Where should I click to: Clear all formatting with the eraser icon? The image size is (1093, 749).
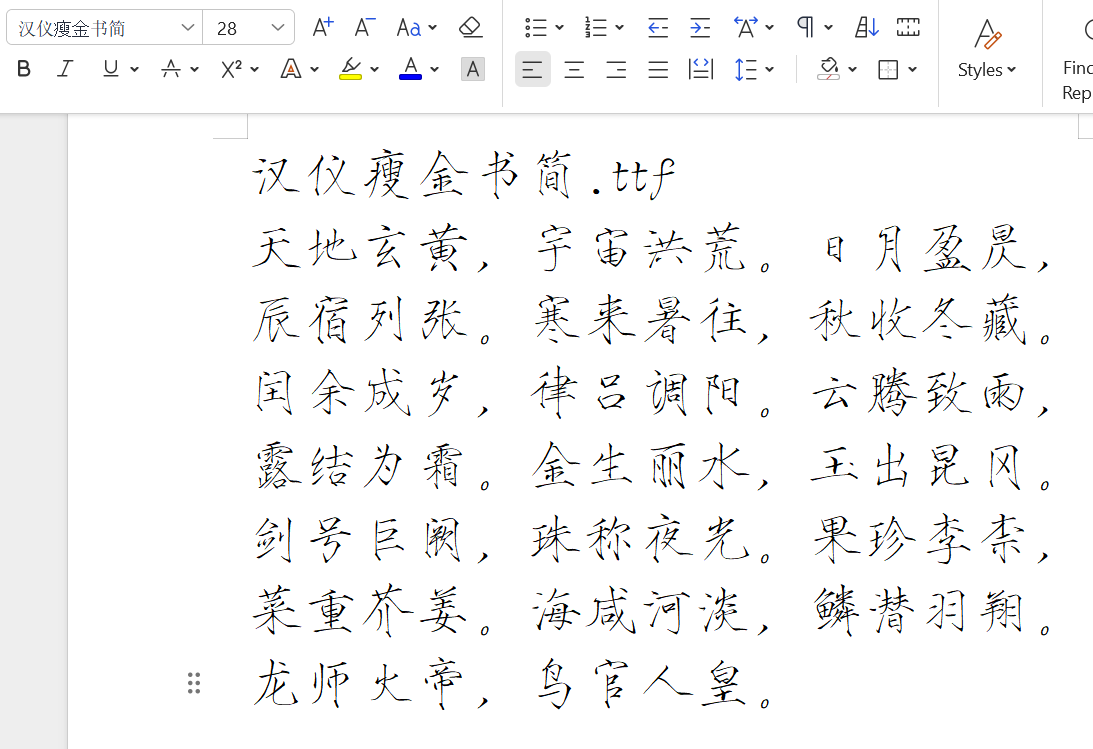pos(470,27)
